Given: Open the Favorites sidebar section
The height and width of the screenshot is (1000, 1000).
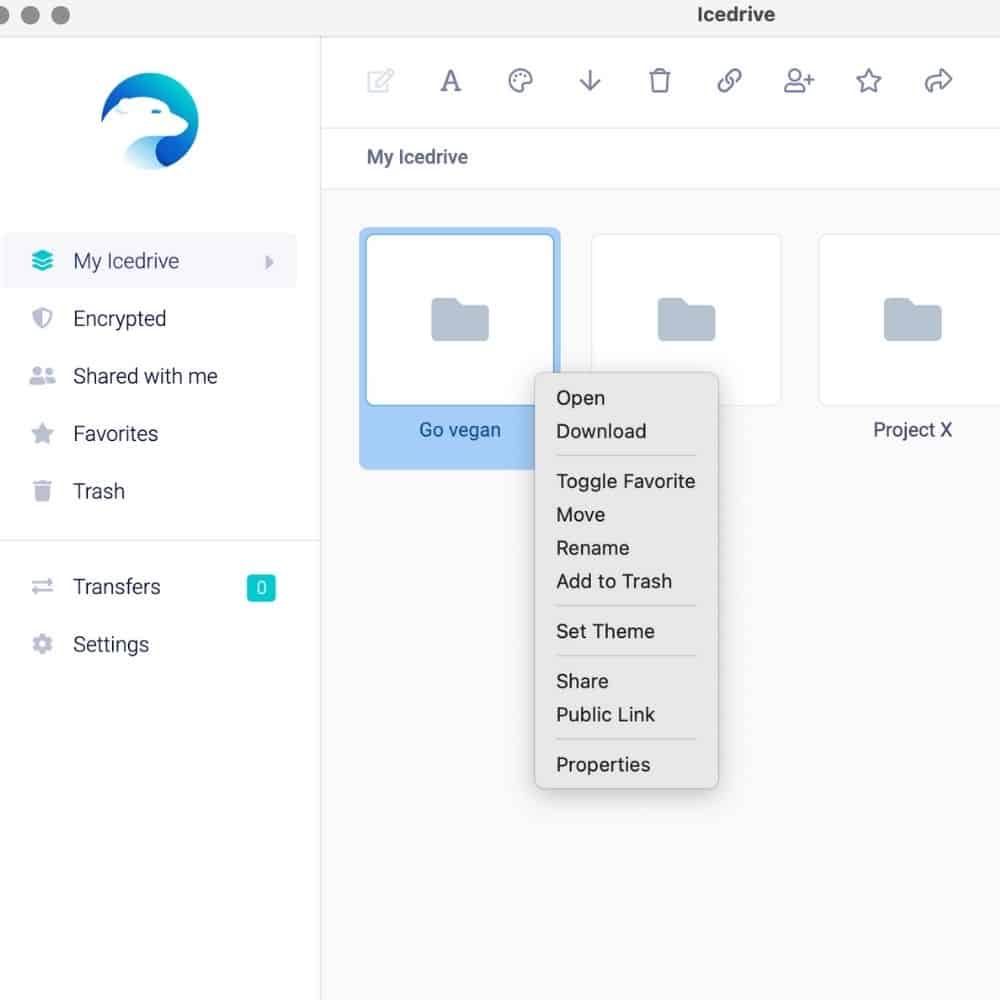Looking at the screenshot, I should 151,434.
